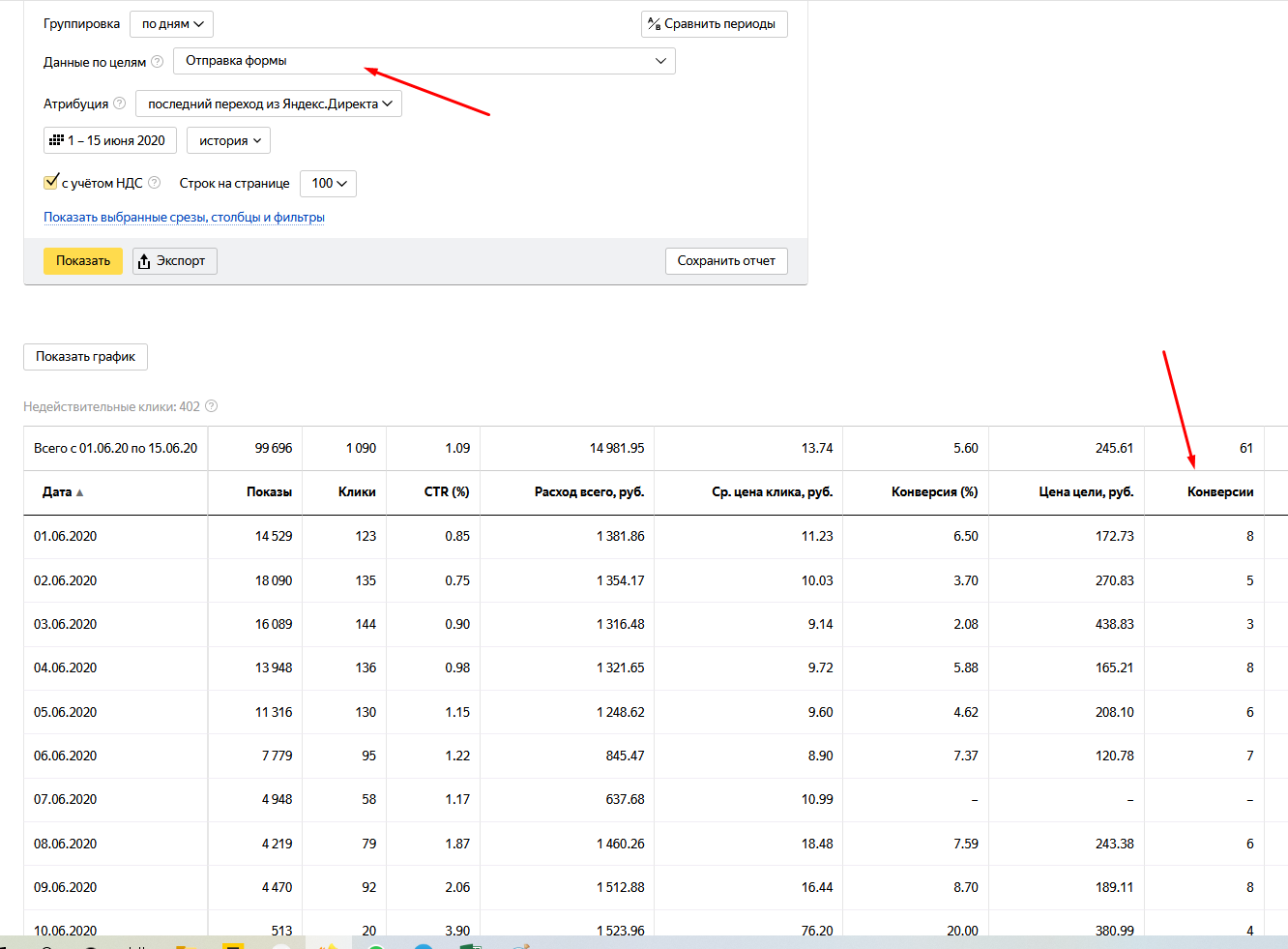
Task: Click total impressions value 99 696
Action: coord(274,448)
